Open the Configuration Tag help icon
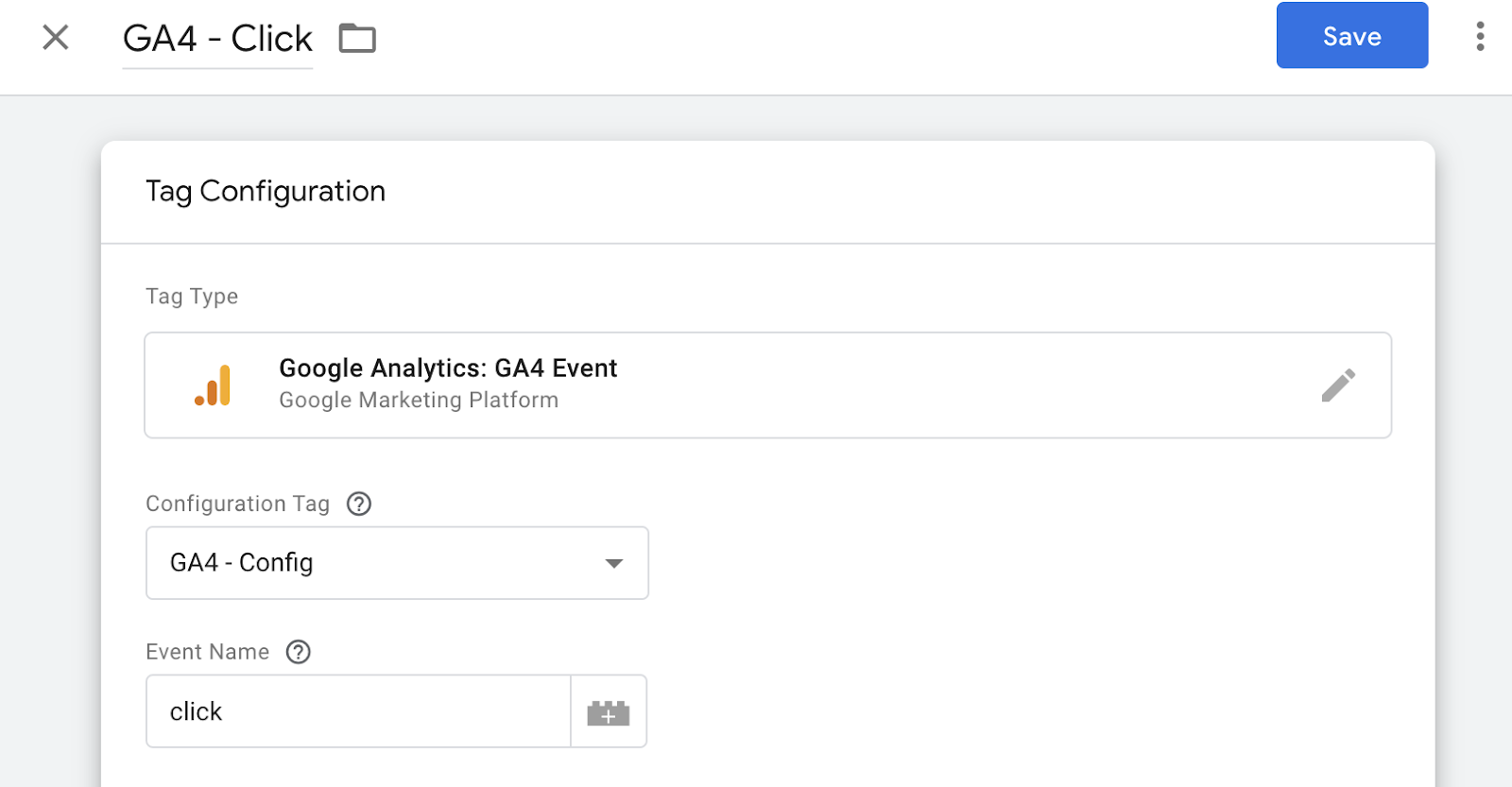The image size is (1512, 787). coord(359,504)
